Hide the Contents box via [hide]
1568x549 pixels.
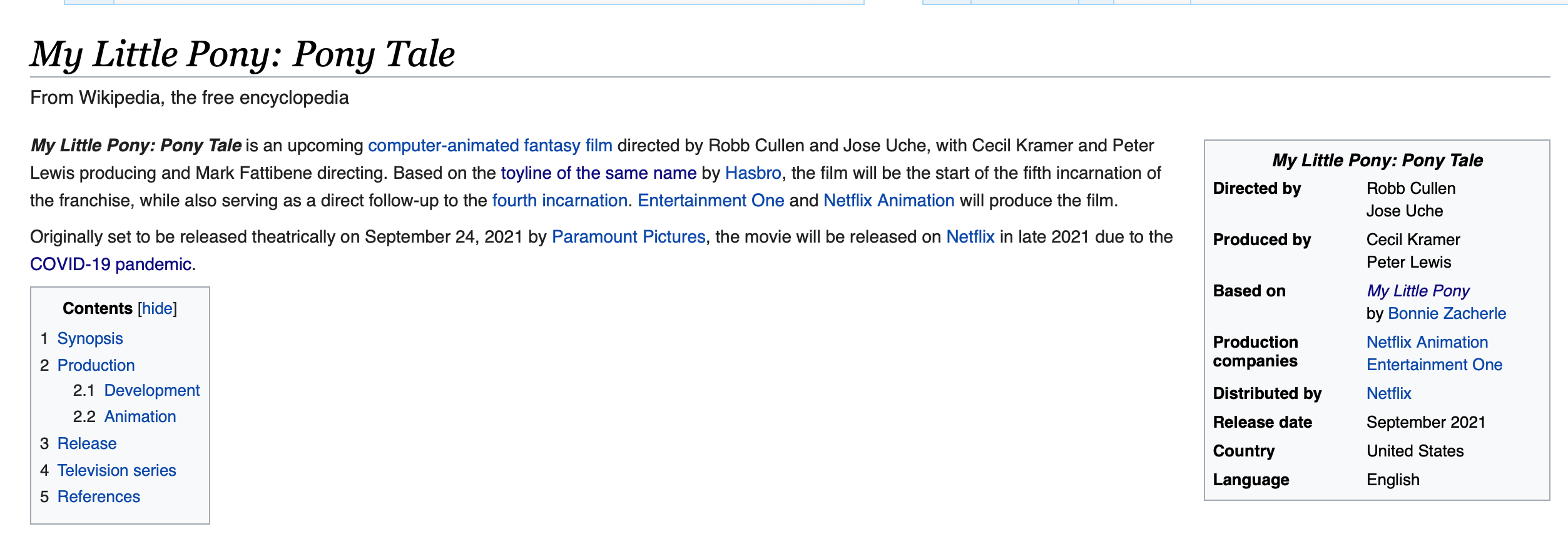(158, 309)
